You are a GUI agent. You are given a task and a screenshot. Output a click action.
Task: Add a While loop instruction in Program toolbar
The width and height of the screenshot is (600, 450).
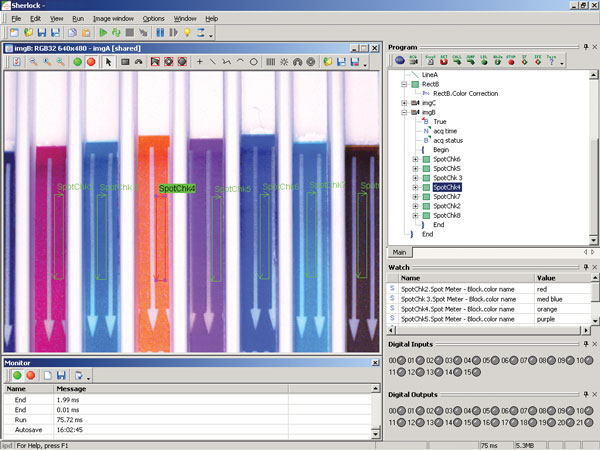497,60
